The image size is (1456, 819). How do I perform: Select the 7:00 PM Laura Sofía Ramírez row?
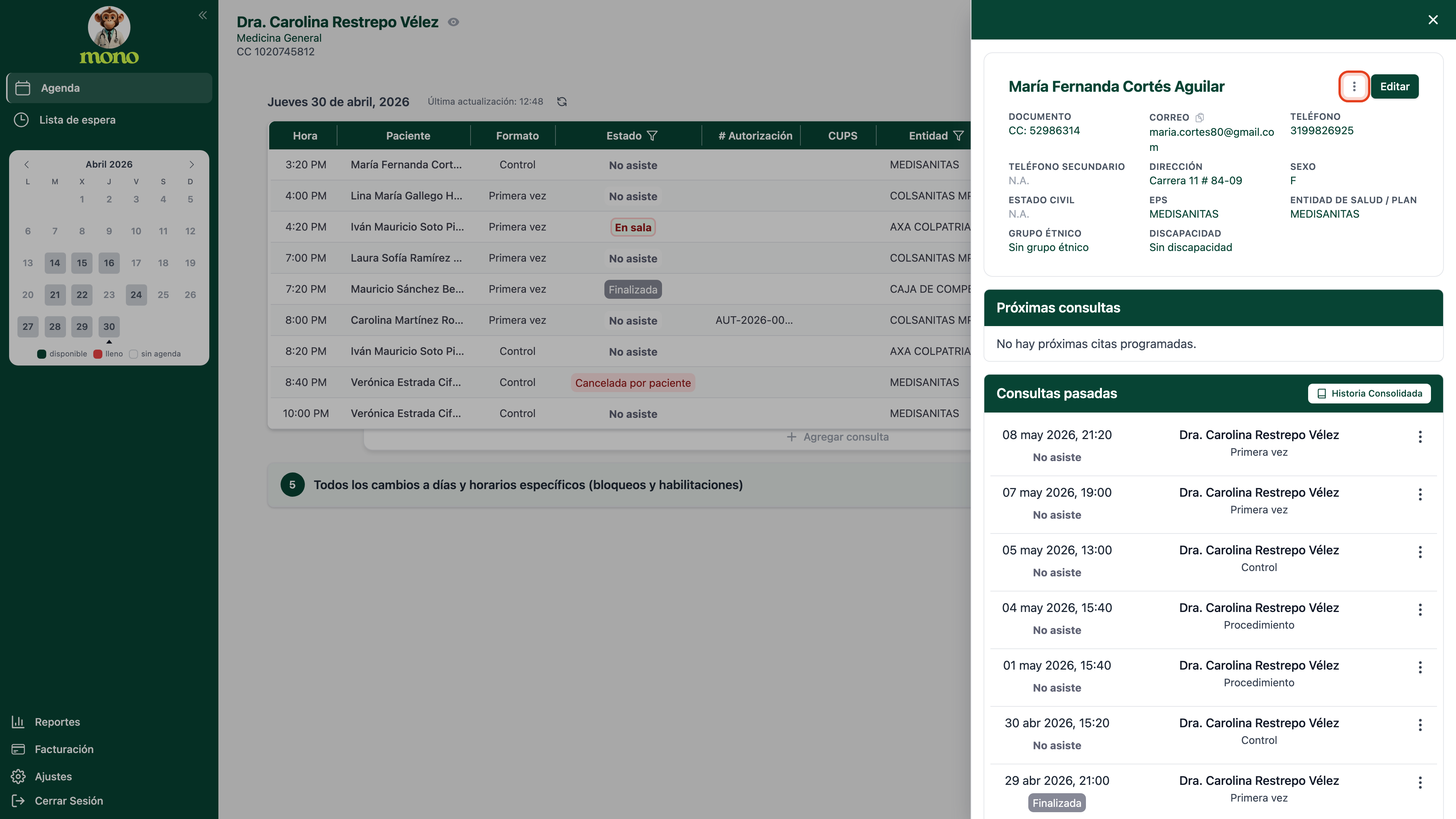(620, 258)
